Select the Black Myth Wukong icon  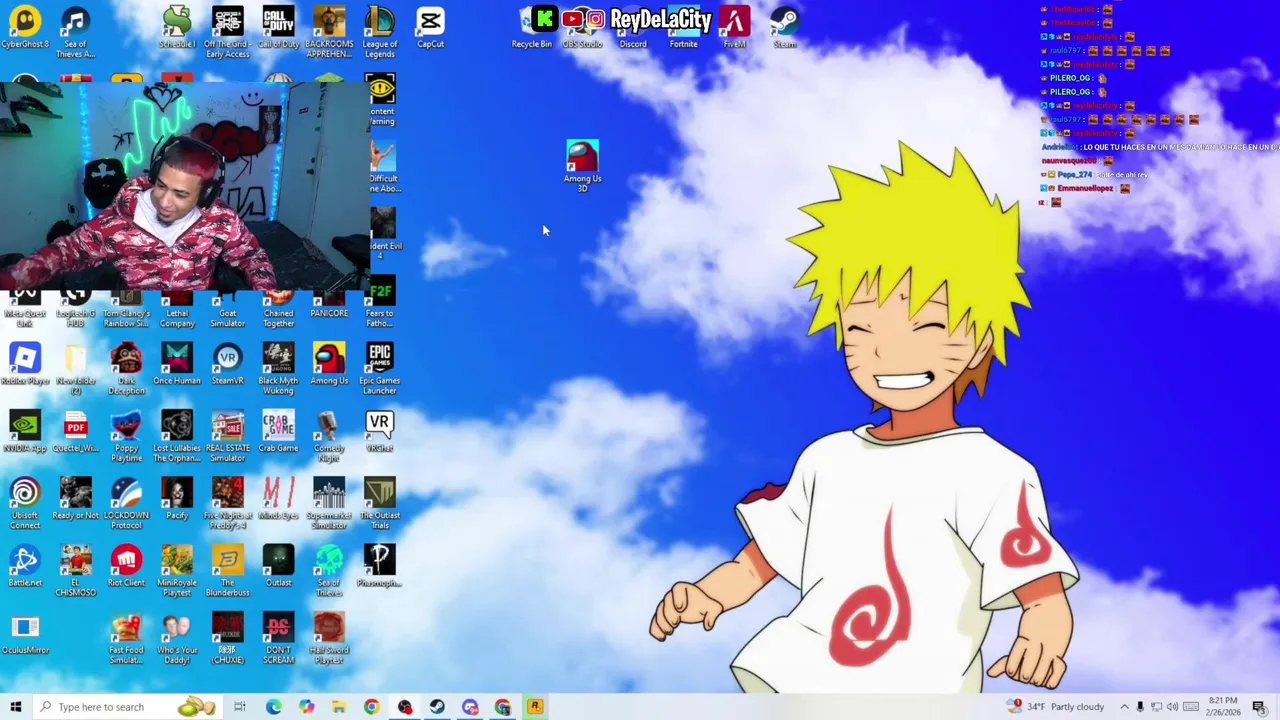[x=279, y=369]
